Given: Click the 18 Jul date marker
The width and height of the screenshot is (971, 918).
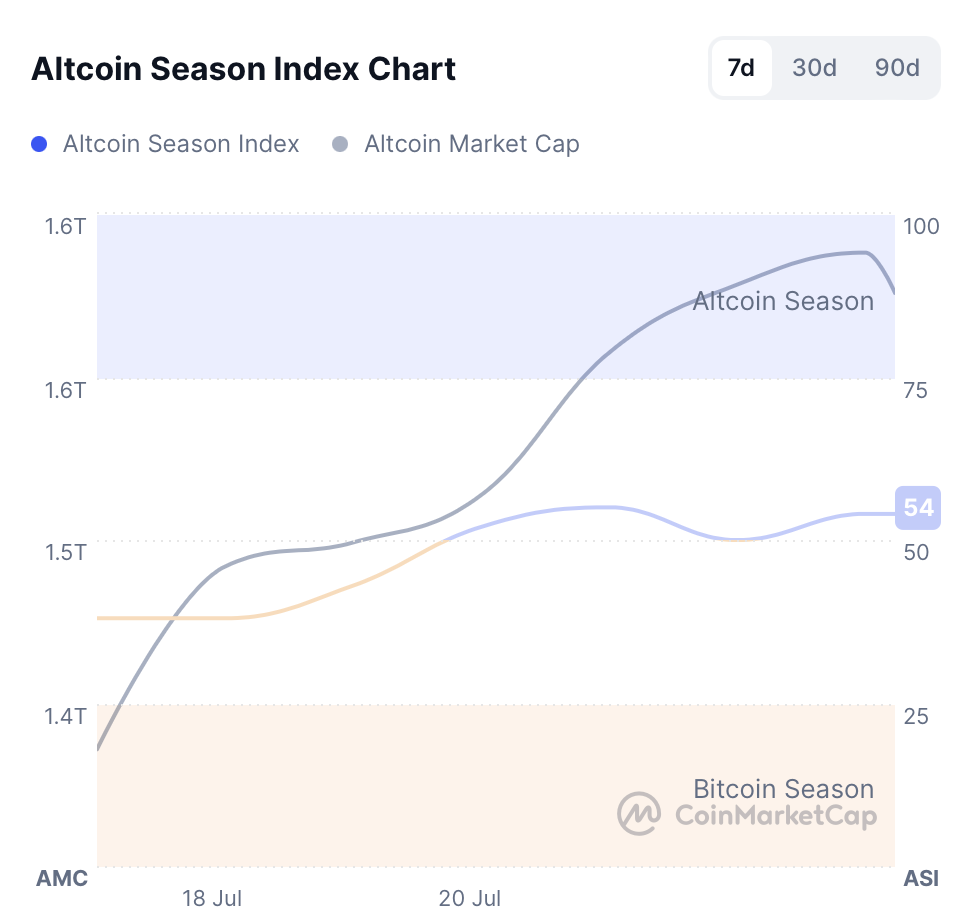Looking at the screenshot, I should coord(213,898).
